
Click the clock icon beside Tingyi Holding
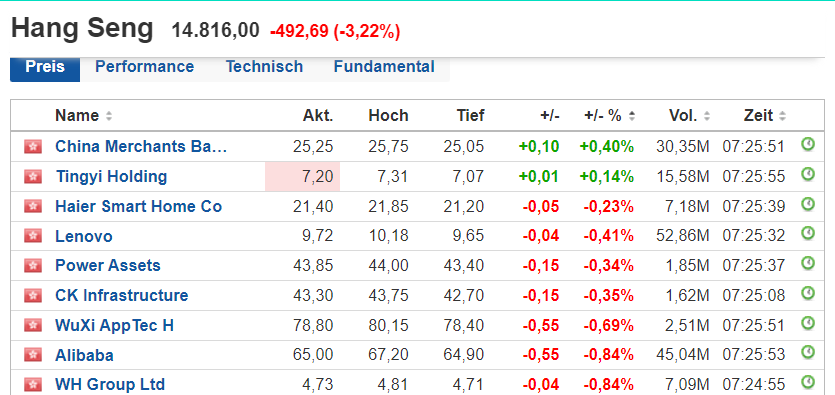coord(808,174)
